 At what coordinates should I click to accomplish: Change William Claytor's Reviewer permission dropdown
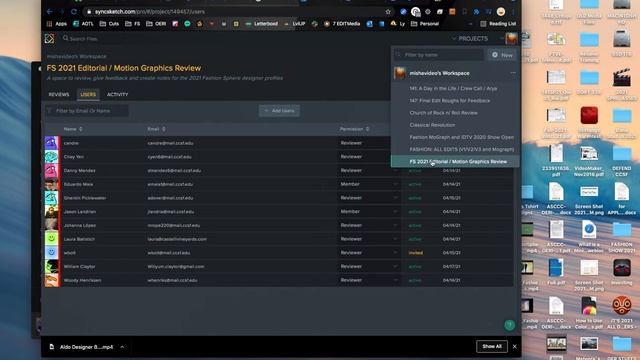(x=369, y=267)
